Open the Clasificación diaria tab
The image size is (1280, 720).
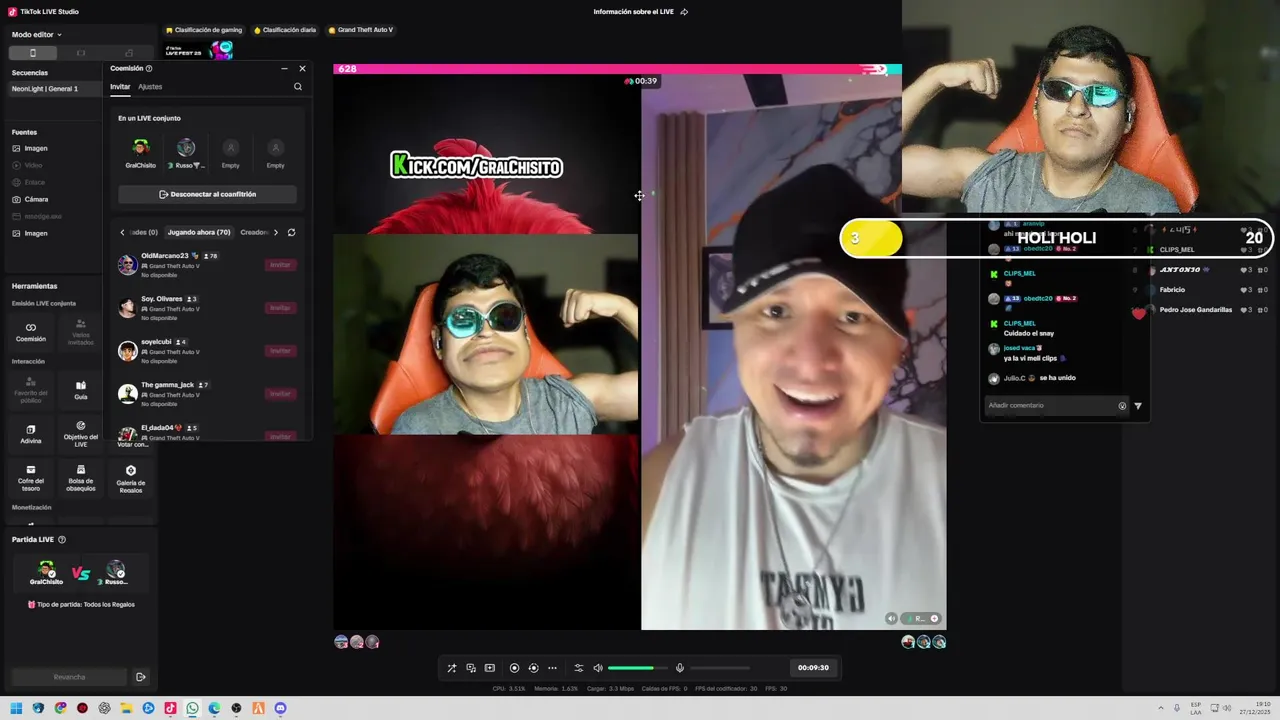tap(285, 30)
